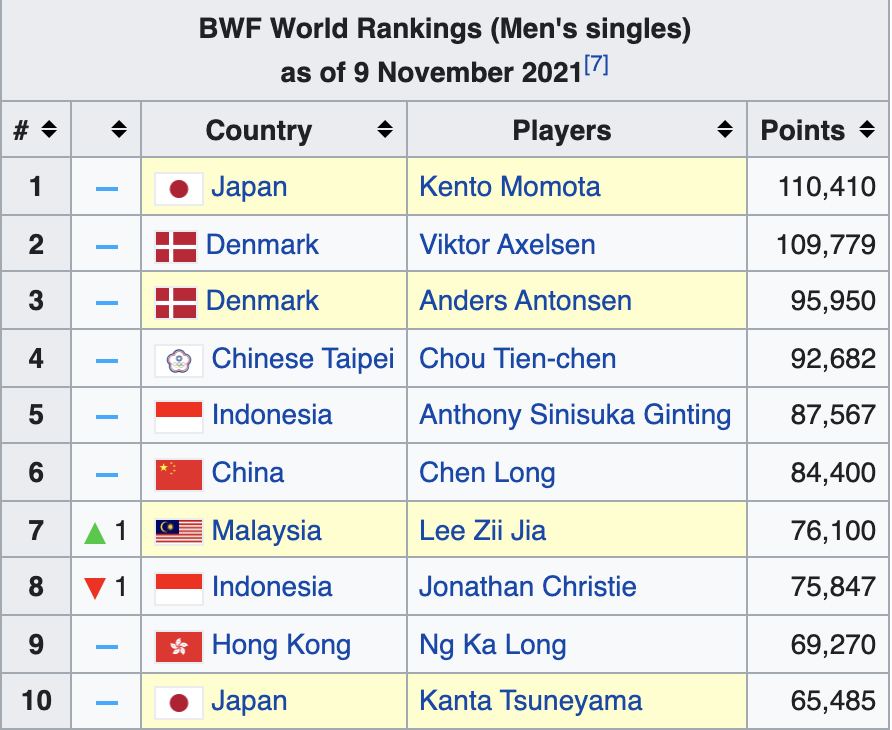Click Denmark flag next to Viktor Axelsen
Viewport: 892px width, 730px height.
click(176, 246)
